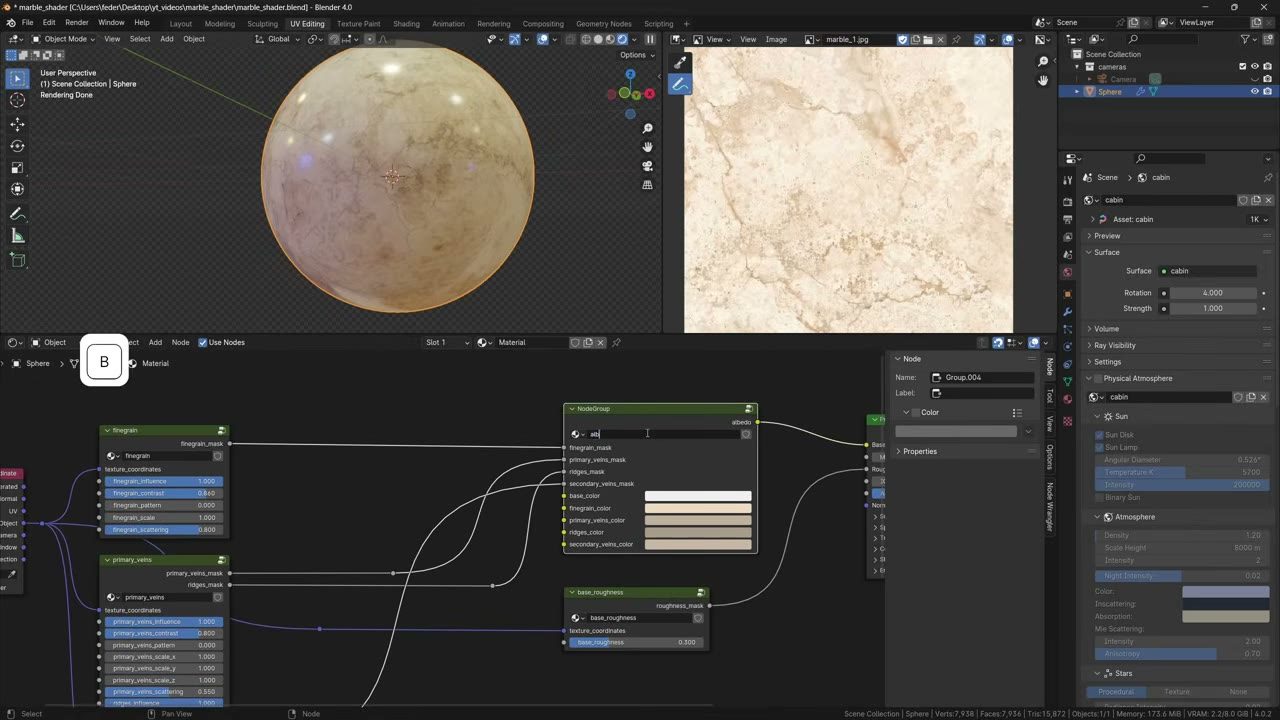Activate the Scale tool in the viewport
Image resolution: width=1280 pixels, height=720 pixels.
17,168
